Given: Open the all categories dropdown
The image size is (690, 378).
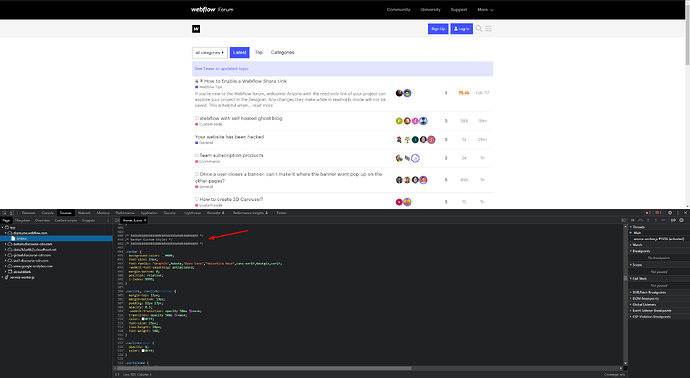Looking at the screenshot, I should (x=210, y=52).
